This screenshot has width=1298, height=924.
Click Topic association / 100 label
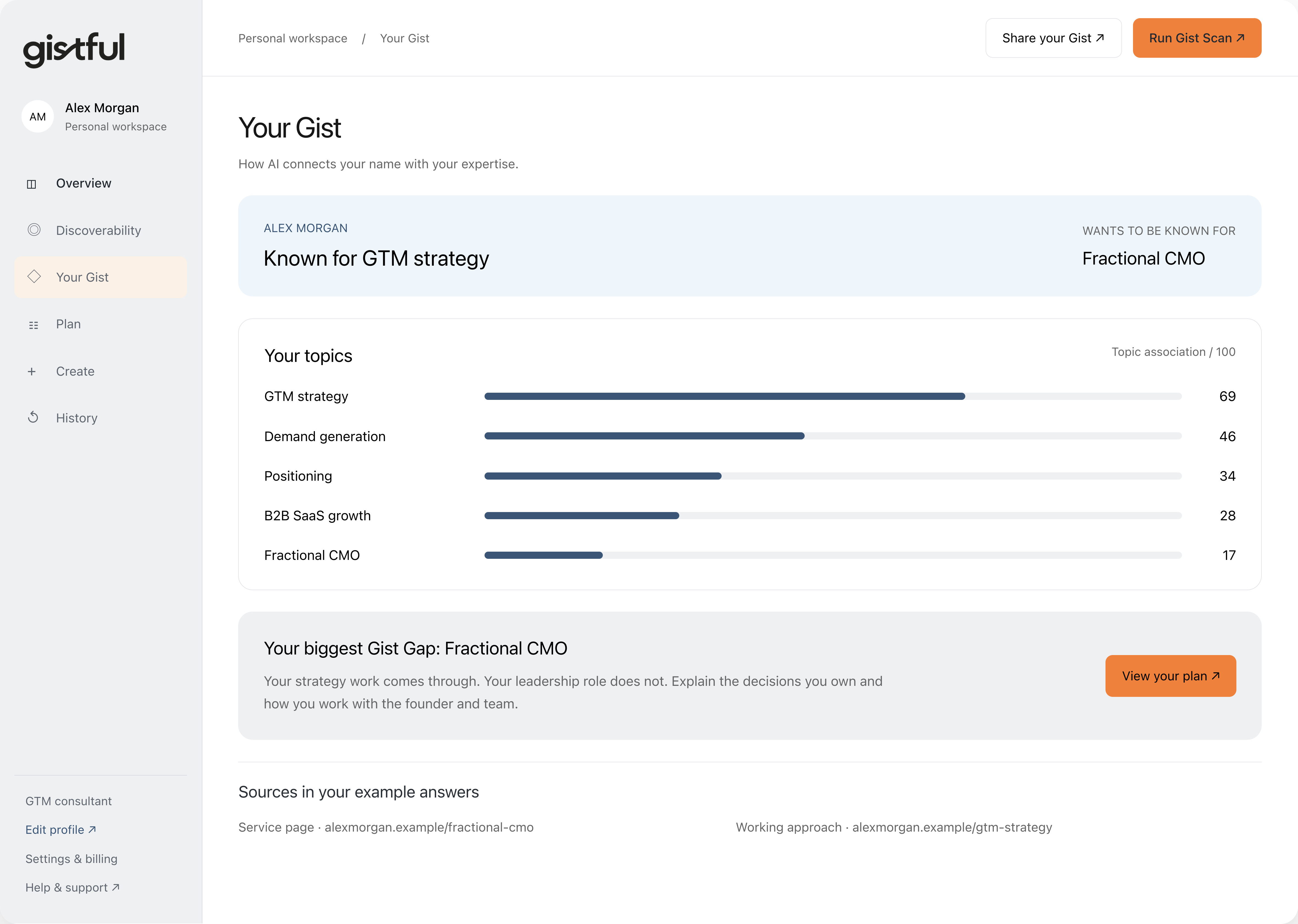pos(1173,352)
